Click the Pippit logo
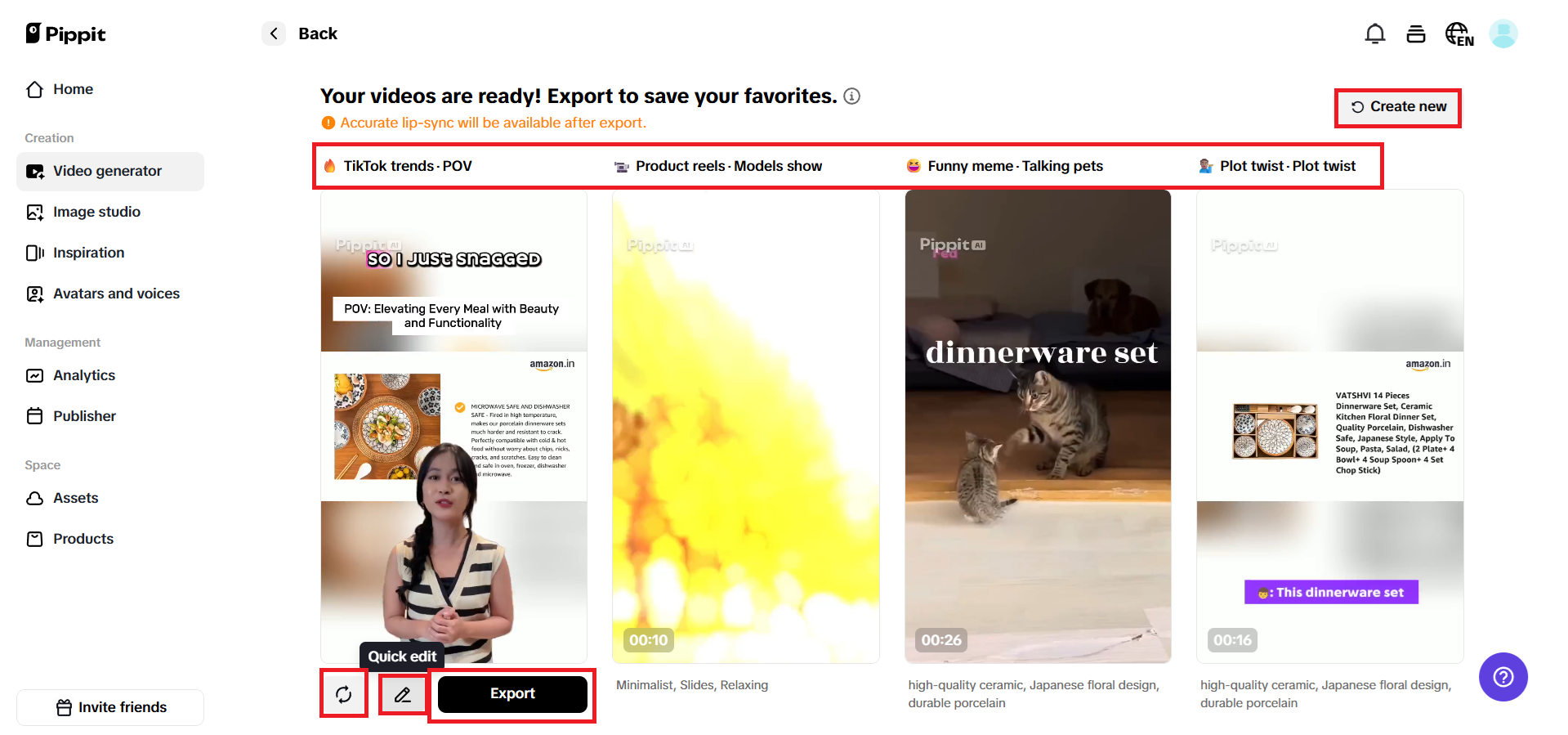The image size is (1568, 735). click(x=66, y=34)
